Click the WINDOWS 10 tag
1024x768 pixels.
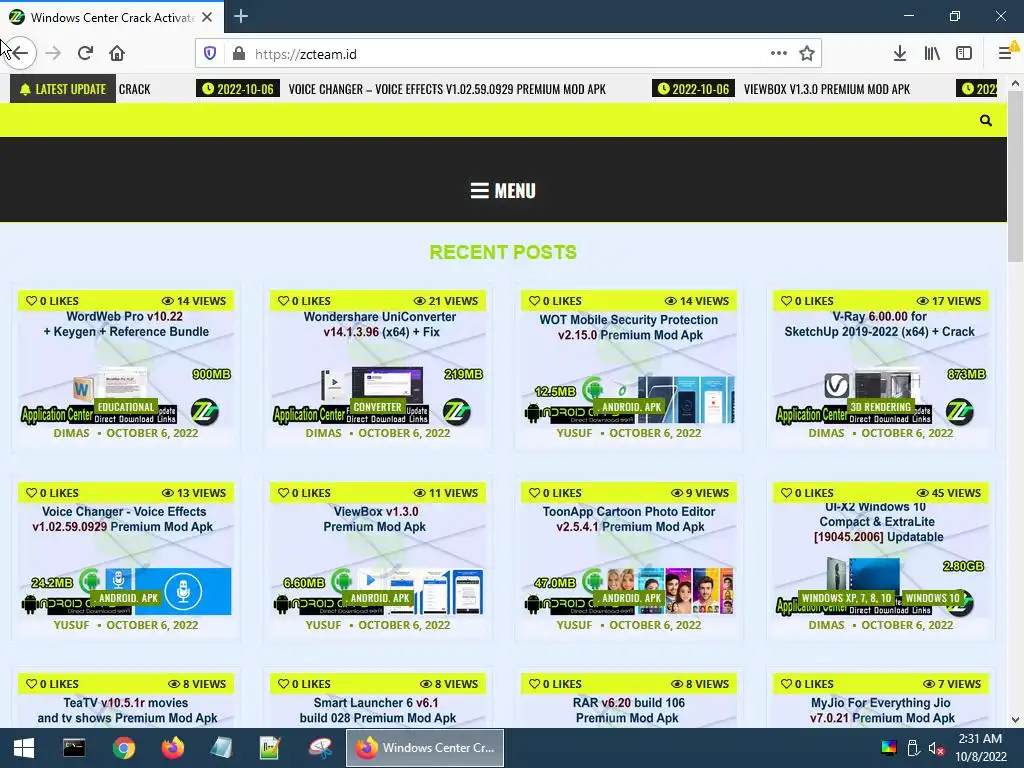(933, 598)
